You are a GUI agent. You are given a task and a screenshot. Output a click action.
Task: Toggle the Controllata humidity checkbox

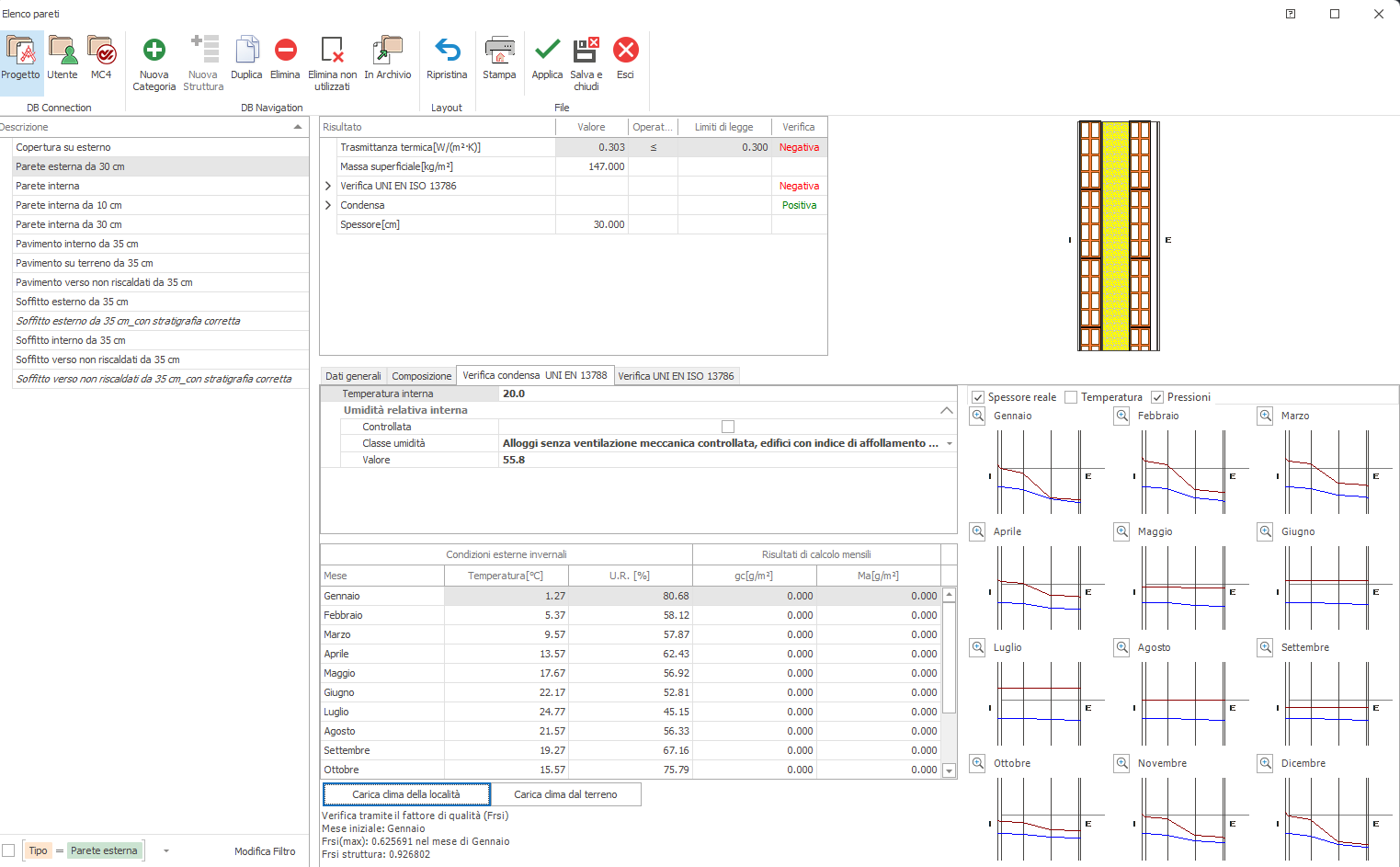tap(728, 427)
